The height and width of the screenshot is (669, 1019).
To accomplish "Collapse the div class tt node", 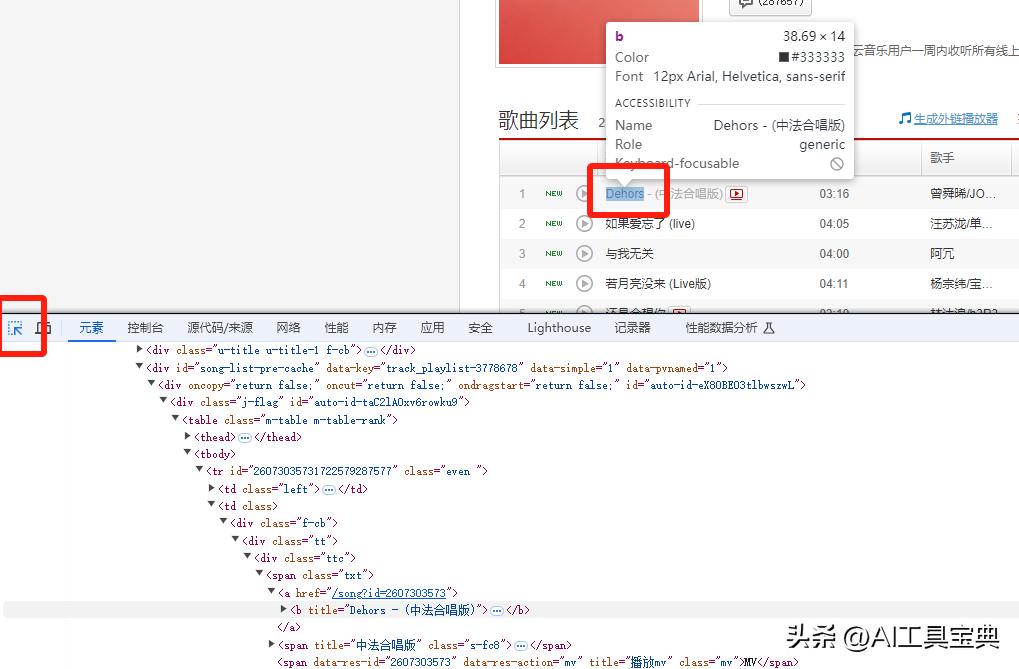I will coord(236,540).
